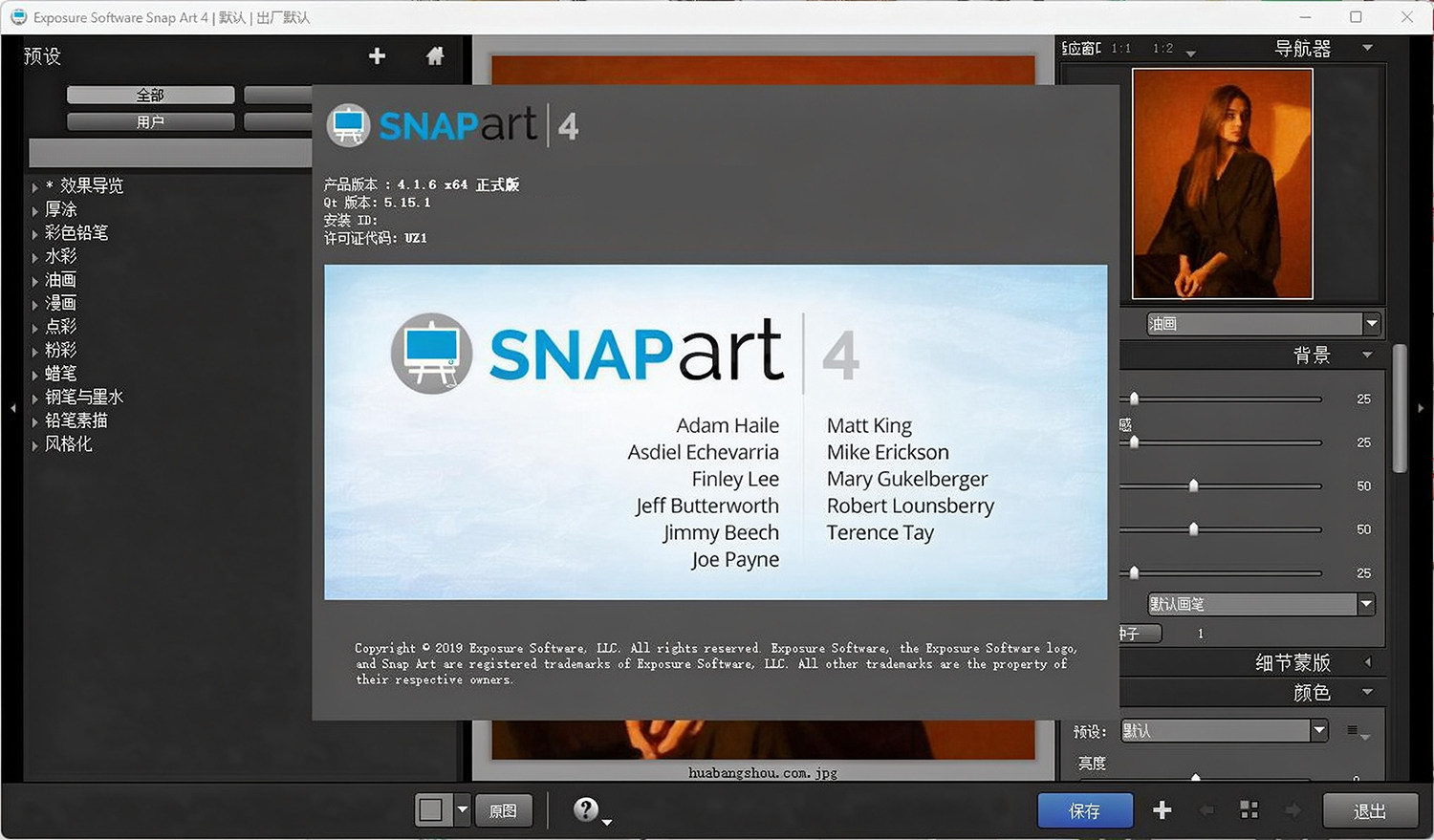Click the four-square grid icon in the bottom bar
The width and height of the screenshot is (1434, 840).
1249,810
